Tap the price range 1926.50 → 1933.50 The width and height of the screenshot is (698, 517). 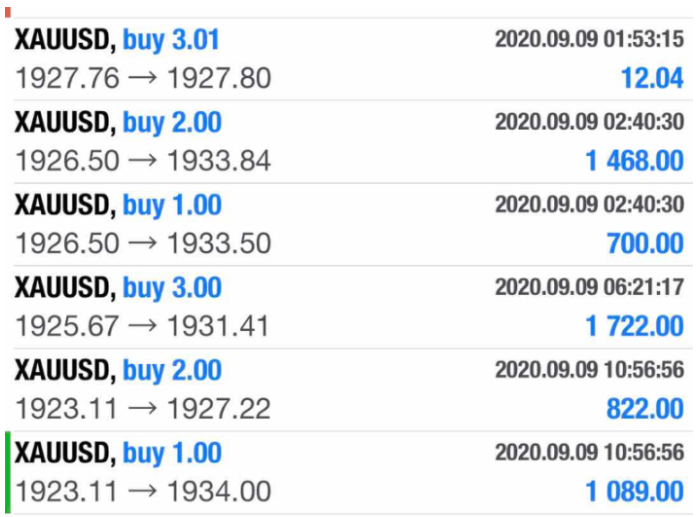tap(144, 243)
